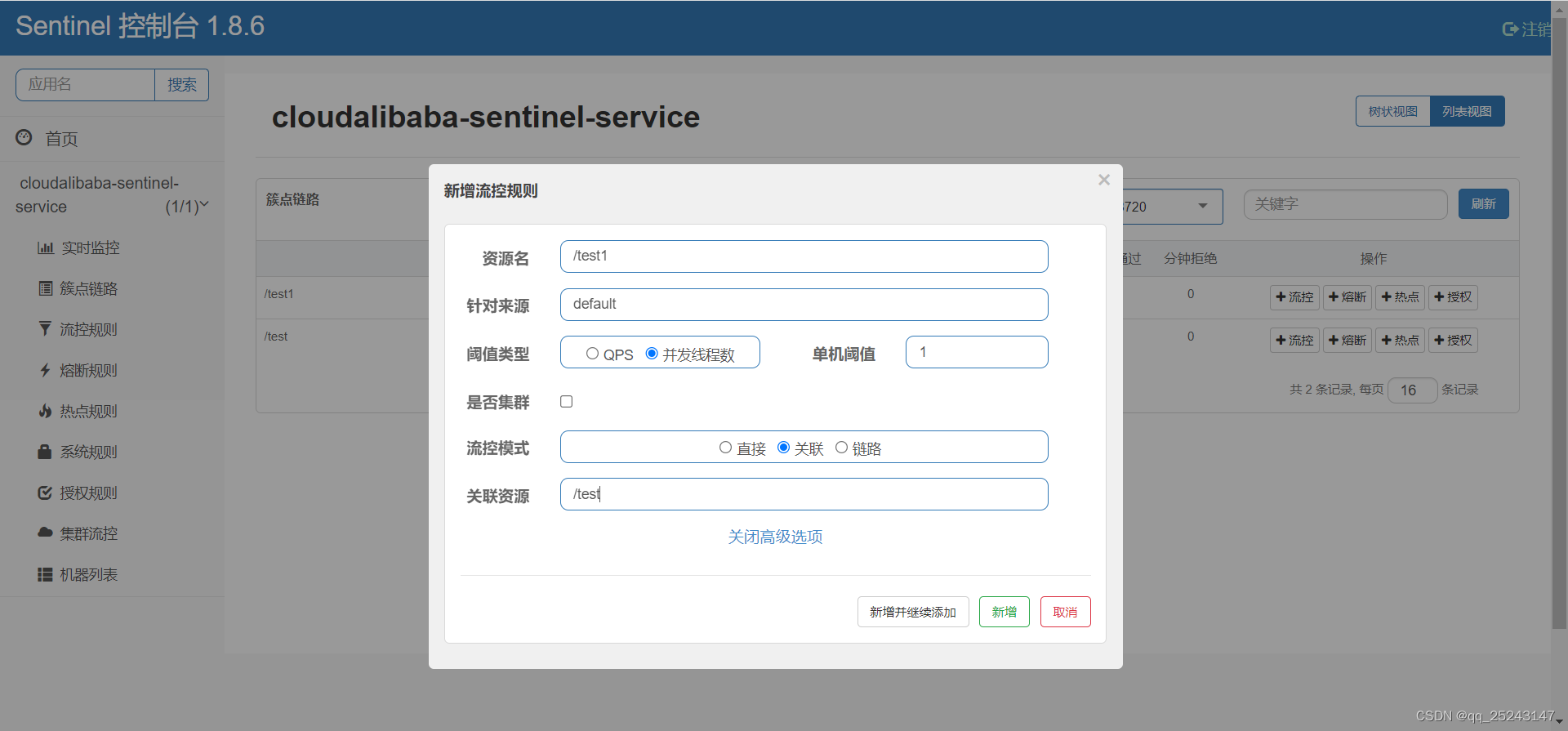Viewport: 1568px width, 731px height.
Task: Open 集群流控 menu item
Action: [89, 533]
